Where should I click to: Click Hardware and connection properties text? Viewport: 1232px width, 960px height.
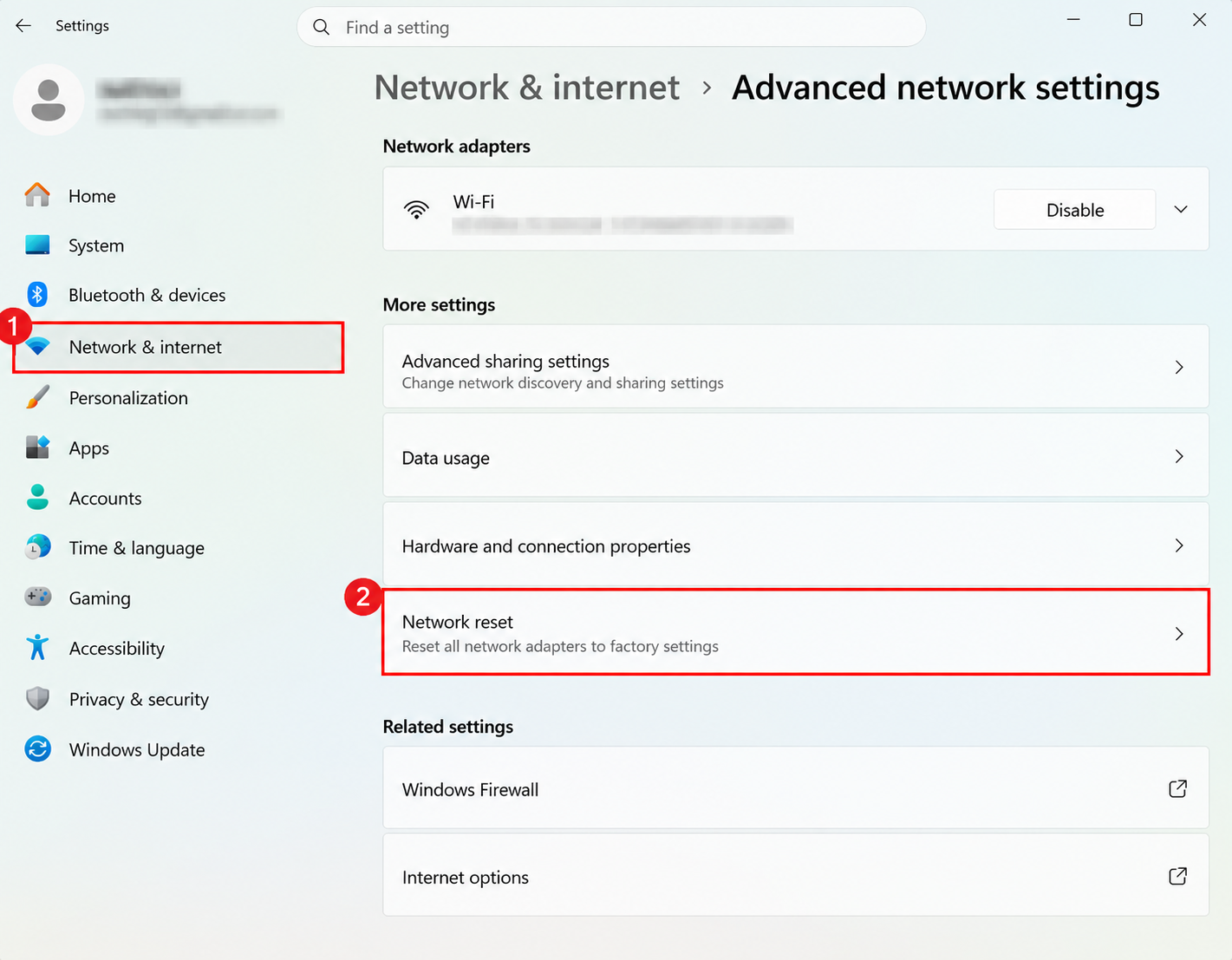tap(546, 546)
